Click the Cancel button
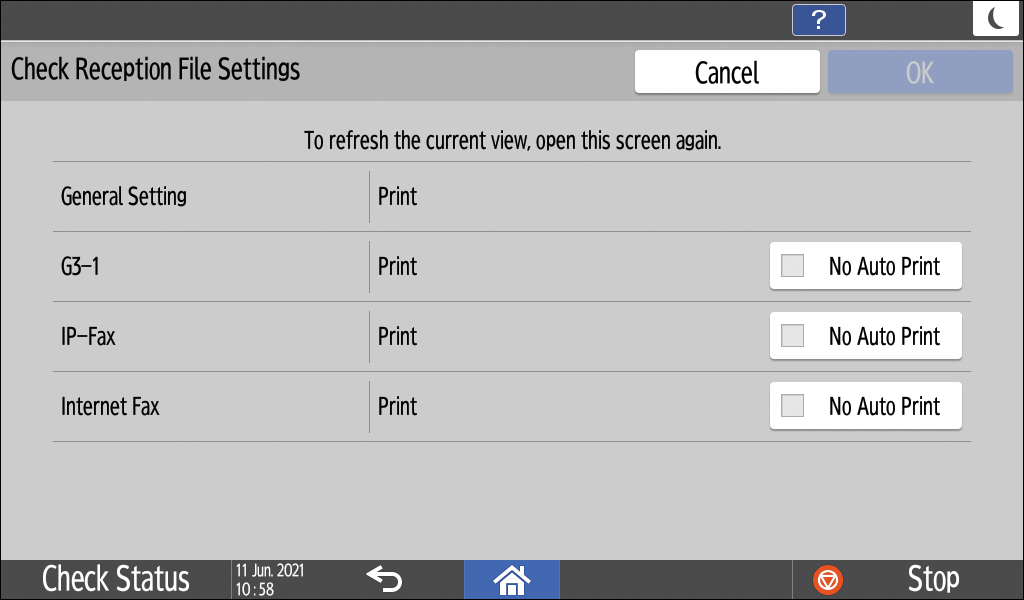 pyautogui.click(x=727, y=72)
